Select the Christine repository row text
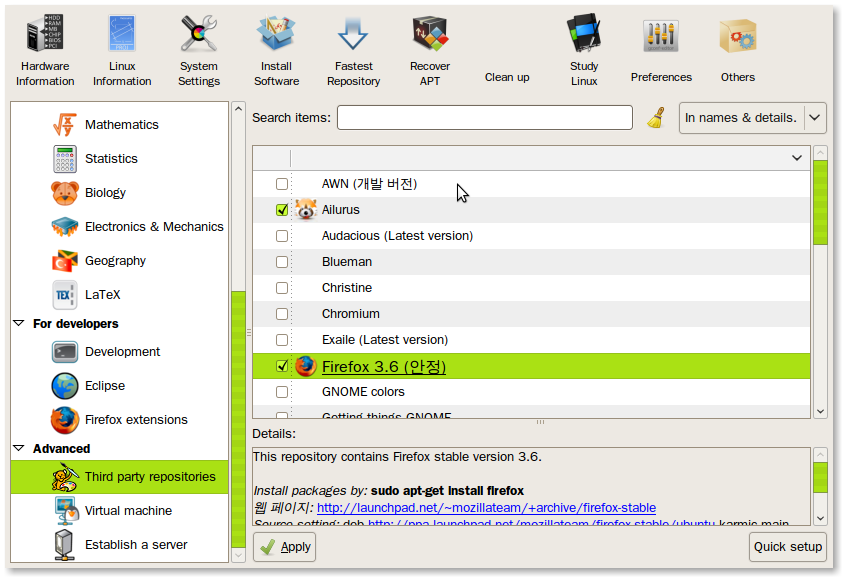 pyautogui.click(x=347, y=288)
